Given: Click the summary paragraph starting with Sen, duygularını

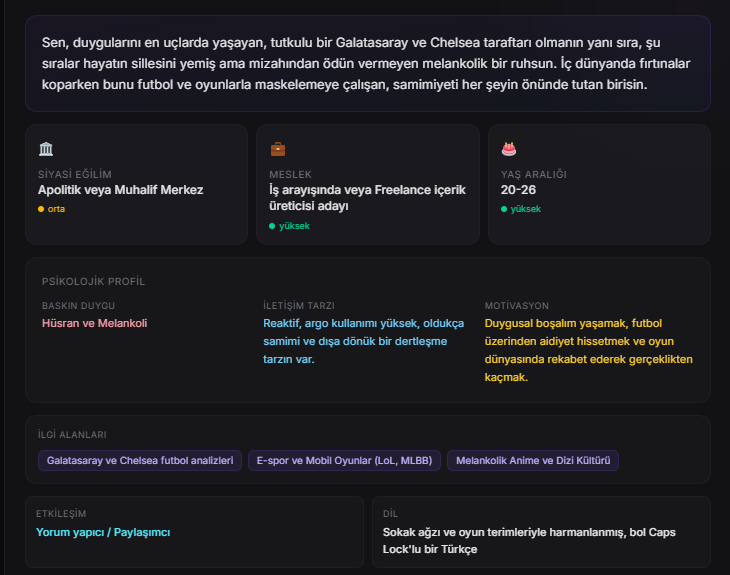Looking at the screenshot, I should tap(366, 63).
